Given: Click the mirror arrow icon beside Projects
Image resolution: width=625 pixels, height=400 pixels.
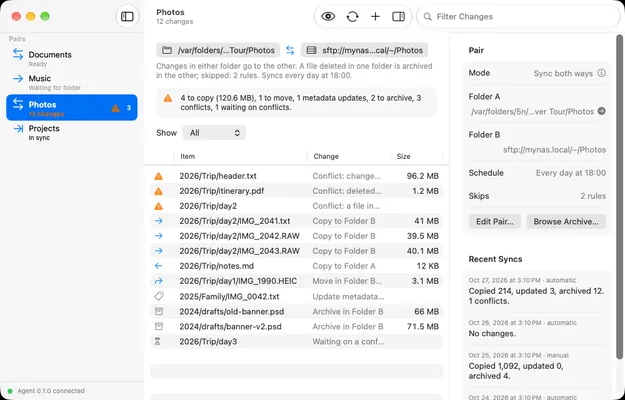Looking at the screenshot, I should pyautogui.click(x=18, y=128).
